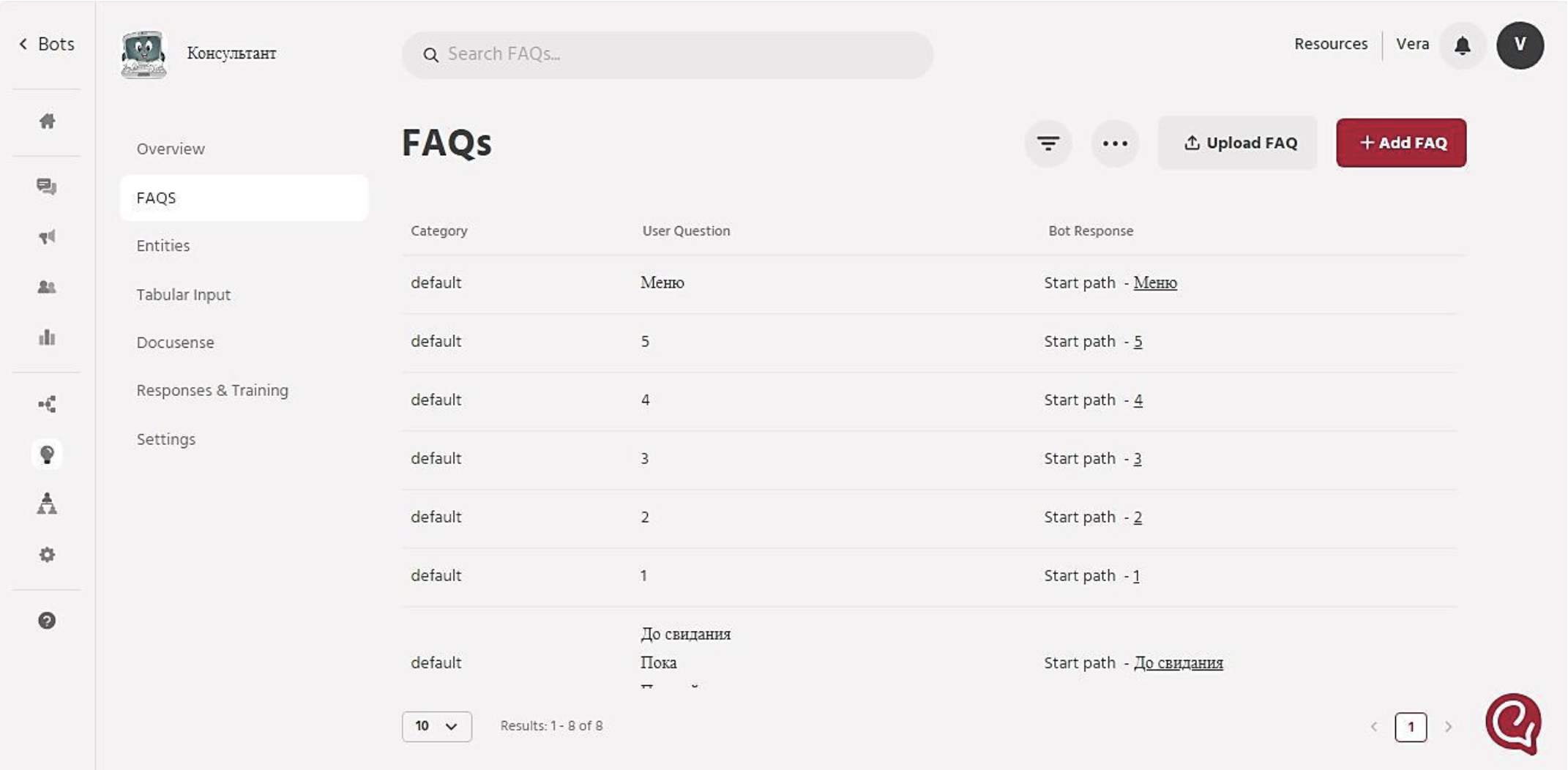
Task: Click the home icon in the sidebar
Action: click(x=47, y=122)
